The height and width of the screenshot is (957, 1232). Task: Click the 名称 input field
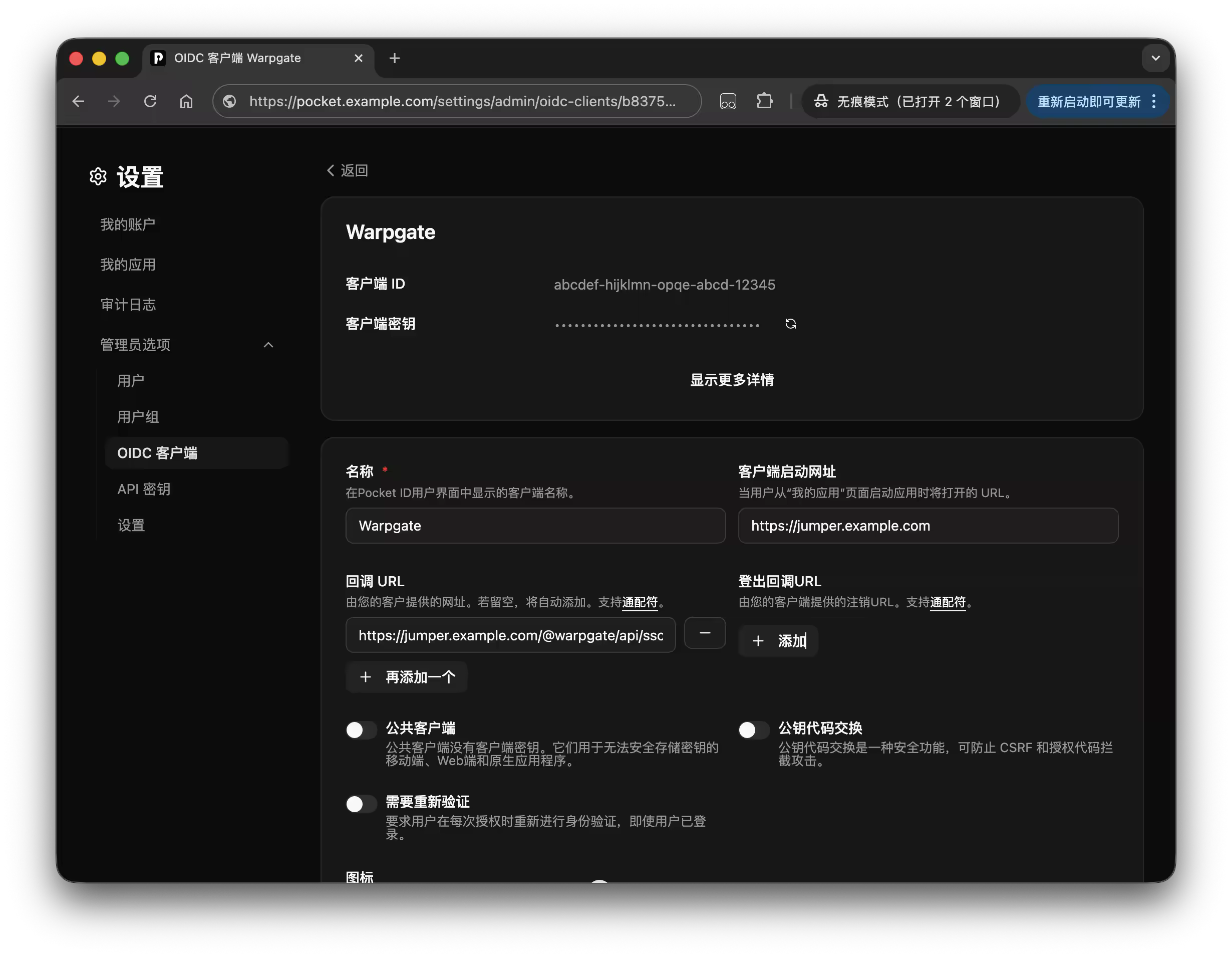pyautogui.click(x=535, y=525)
